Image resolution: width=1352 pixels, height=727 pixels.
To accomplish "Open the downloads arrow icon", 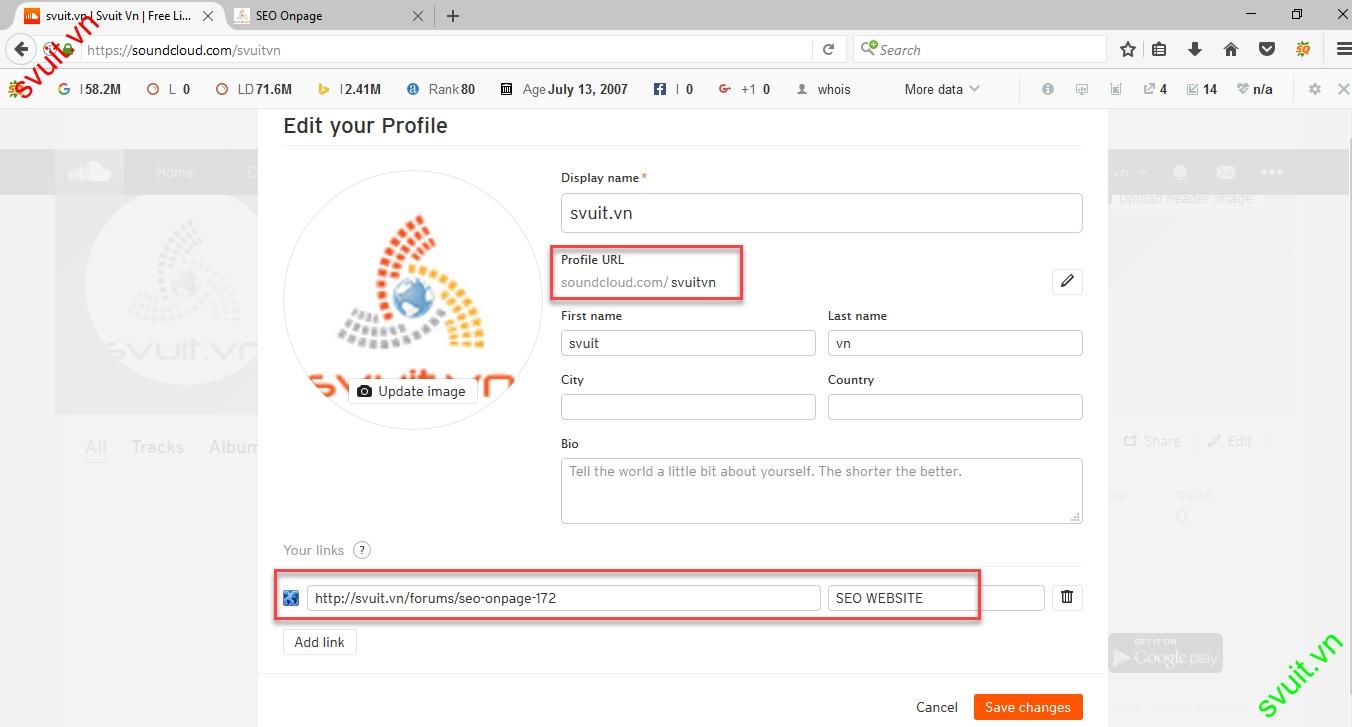I will (x=1194, y=49).
